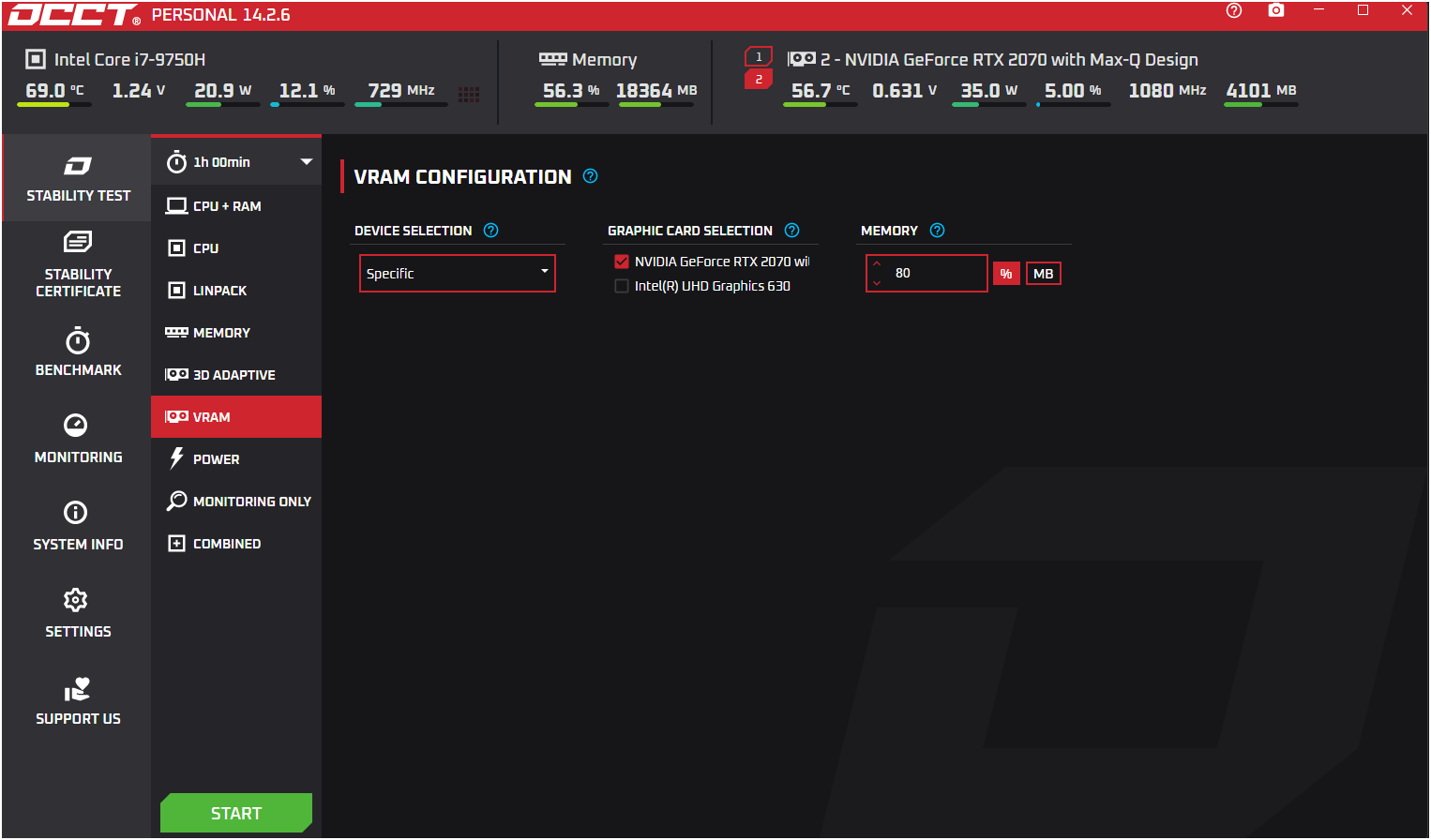Click the GPU voltage reading 0.631 V
This screenshot has width=1431, height=840.
(905, 91)
